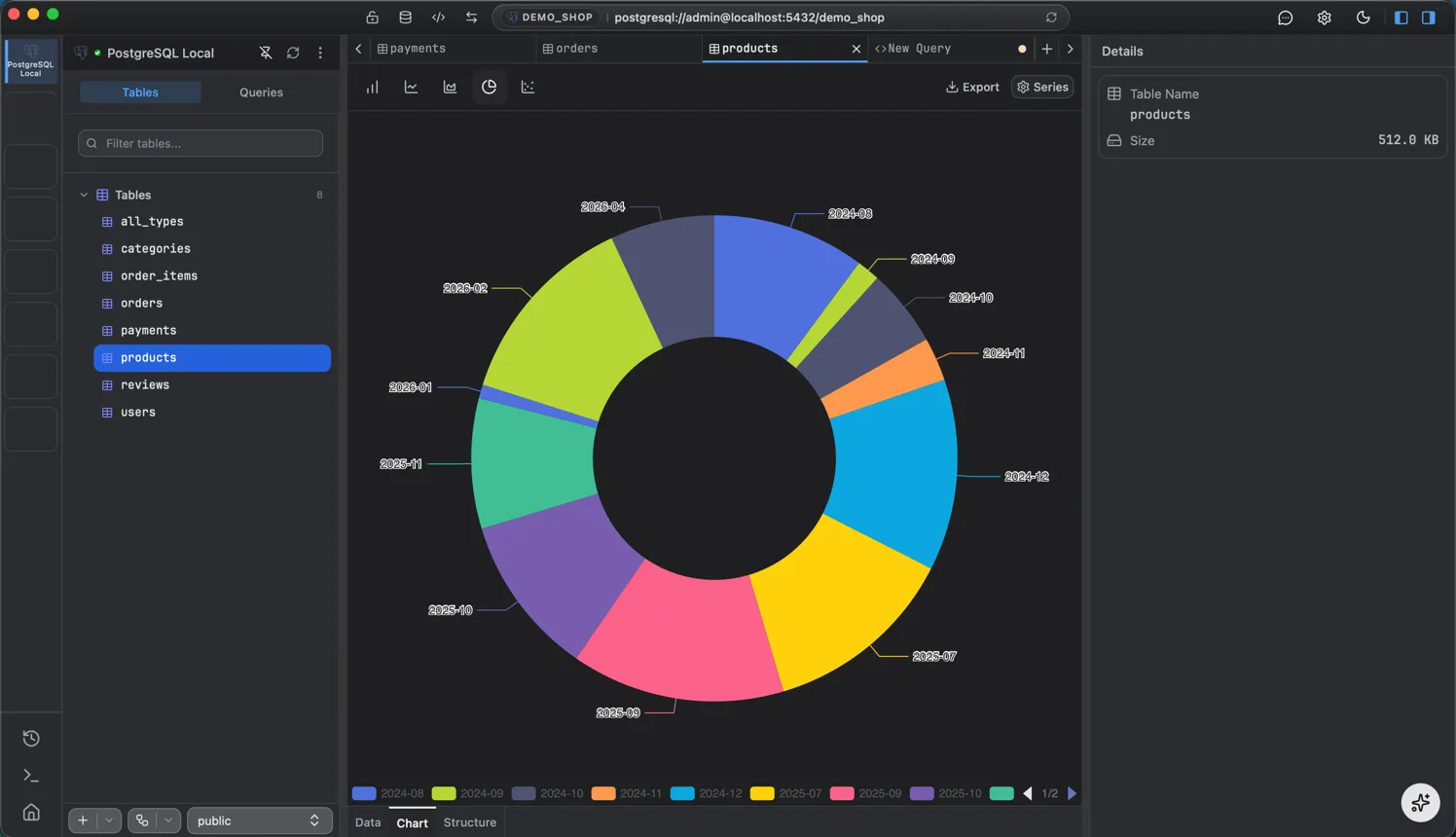This screenshot has height=837, width=1456.
Task: Click the database icon in title bar
Action: (405, 18)
